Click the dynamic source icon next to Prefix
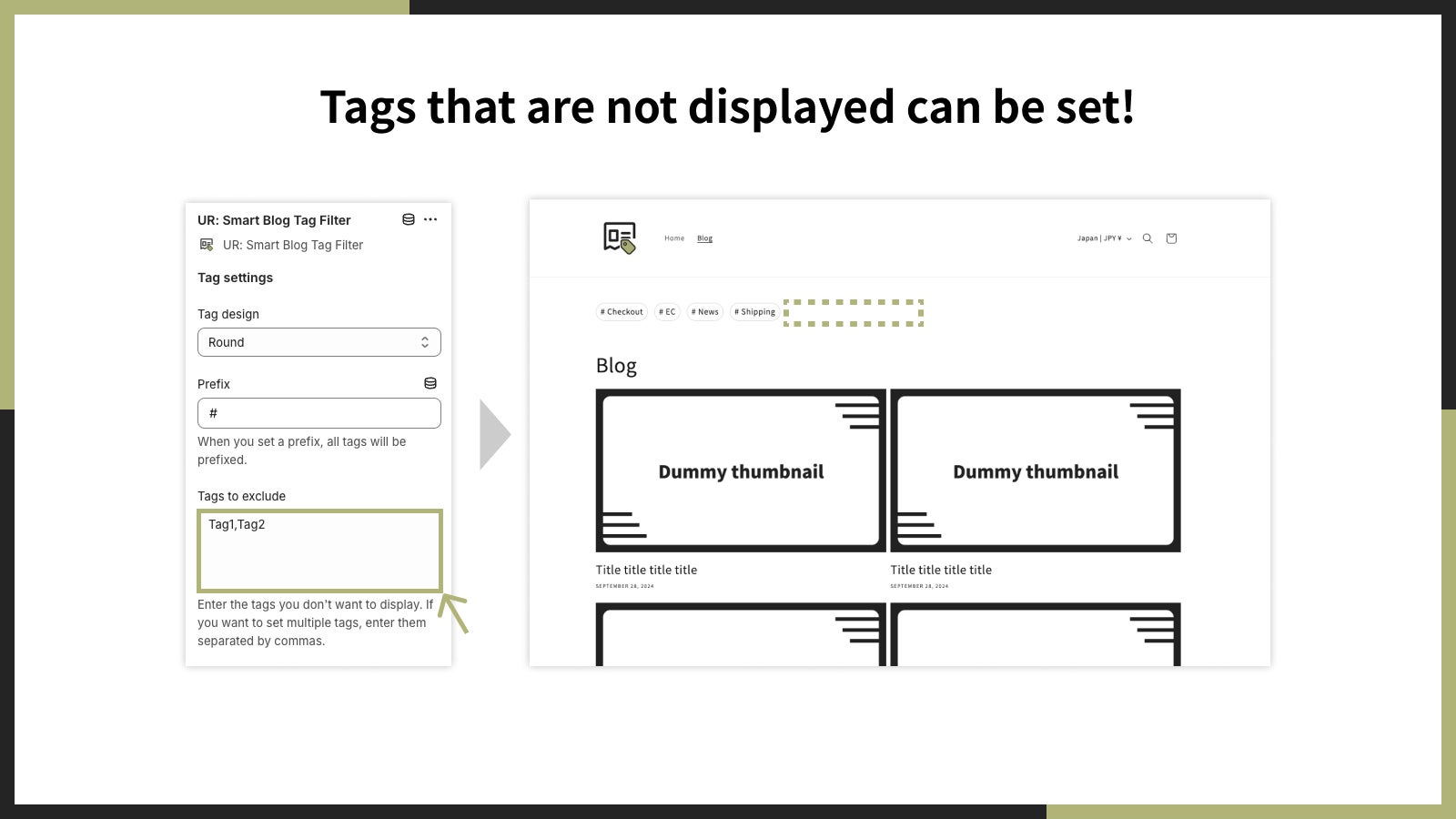The height and width of the screenshot is (819, 1456). [430, 383]
